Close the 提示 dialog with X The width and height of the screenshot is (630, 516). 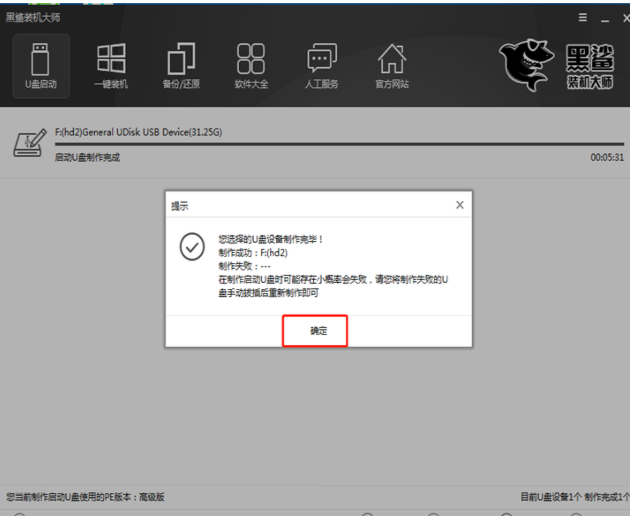pos(460,205)
